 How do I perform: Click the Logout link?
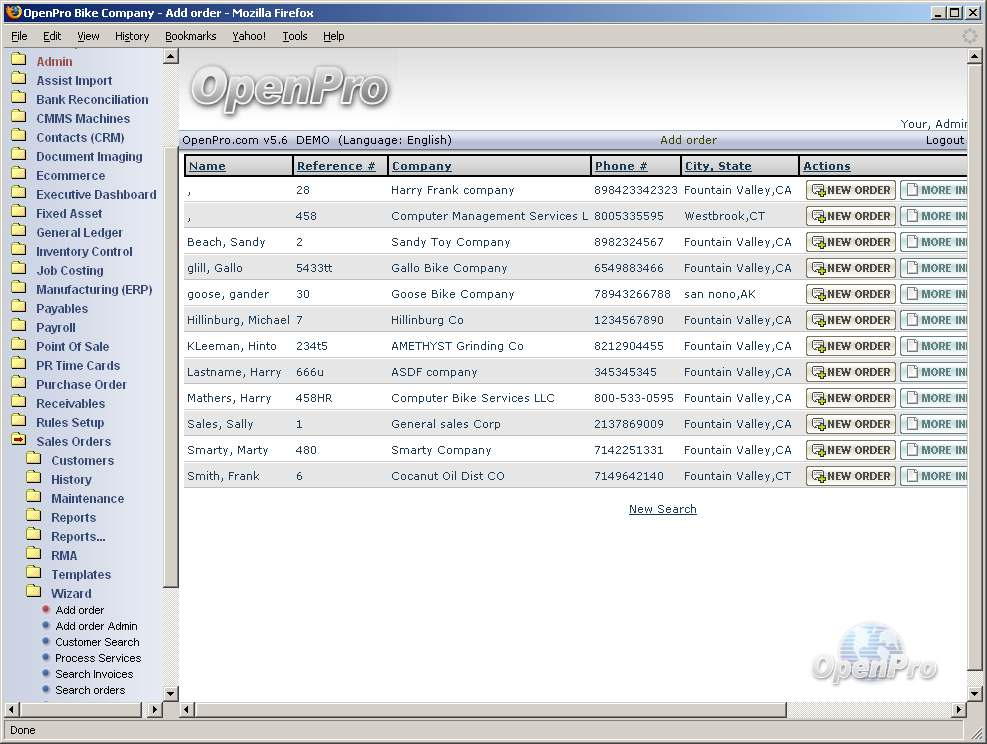click(x=944, y=140)
